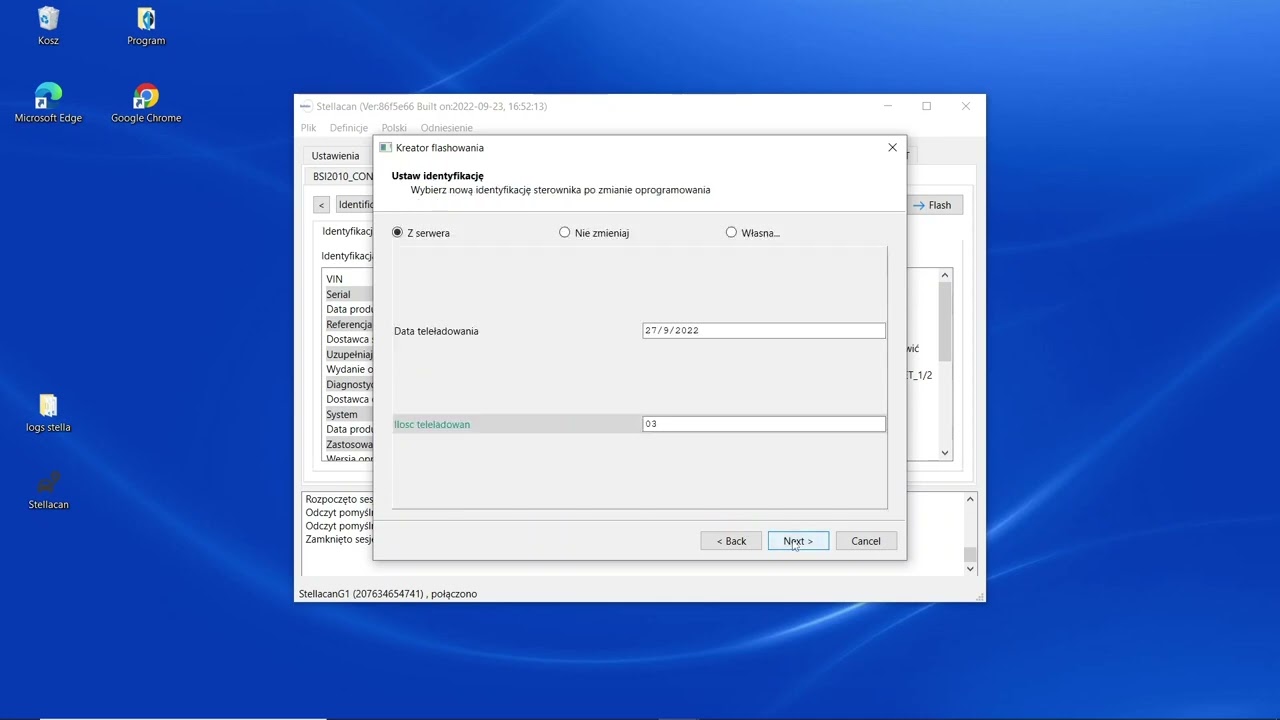Click StellacanG1 connection status text
This screenshot has height=720, width=1280.
(x=388, y=594)
